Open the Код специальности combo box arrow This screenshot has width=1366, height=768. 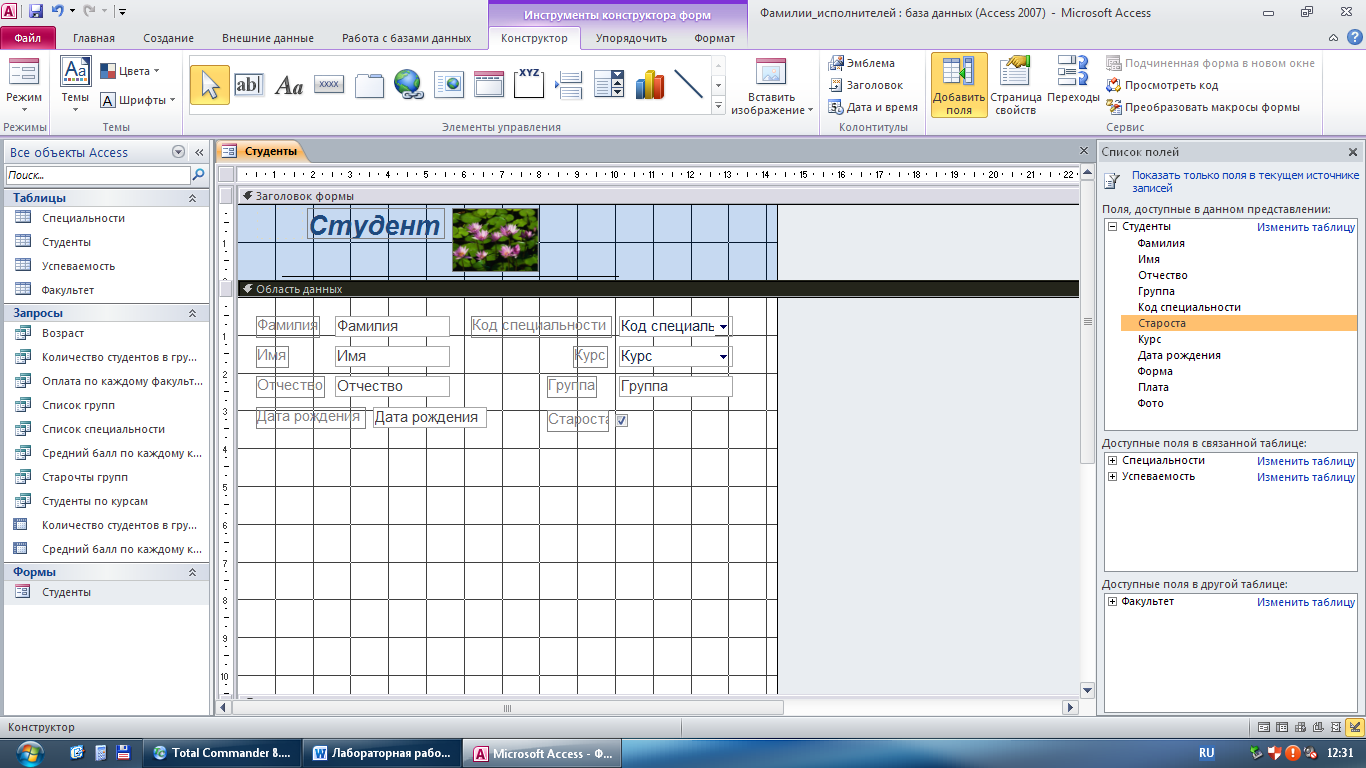724,326
